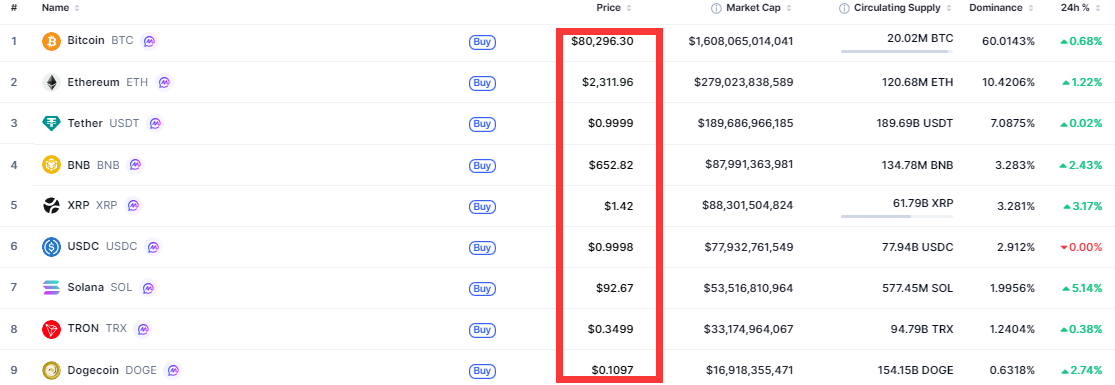Click the Bitcoin circulating supply progress bar
The width and height of the screenshot is (1115, 385).
pyautogui.click(x=897, y=52)
